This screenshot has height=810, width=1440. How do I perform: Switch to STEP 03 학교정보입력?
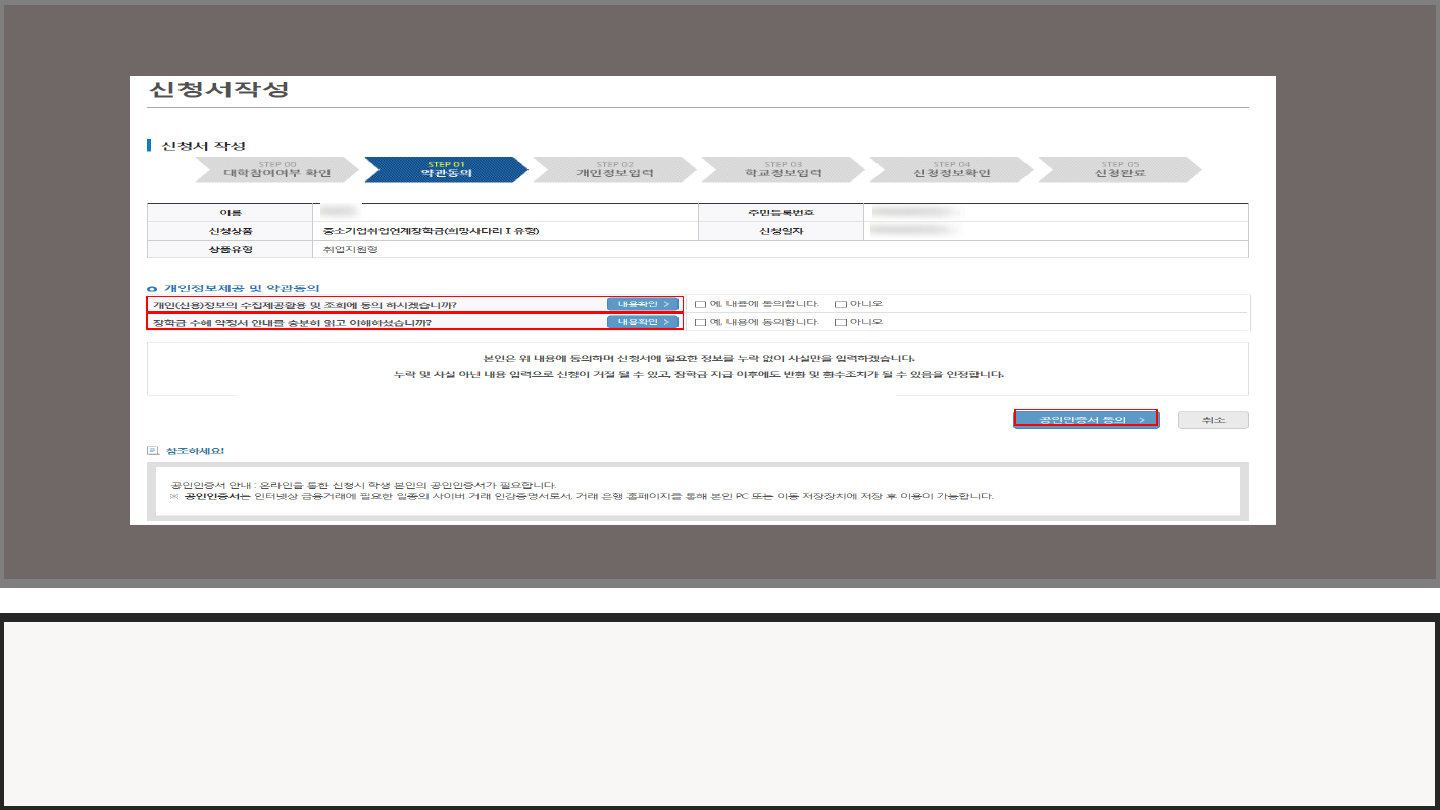point(782,170)
